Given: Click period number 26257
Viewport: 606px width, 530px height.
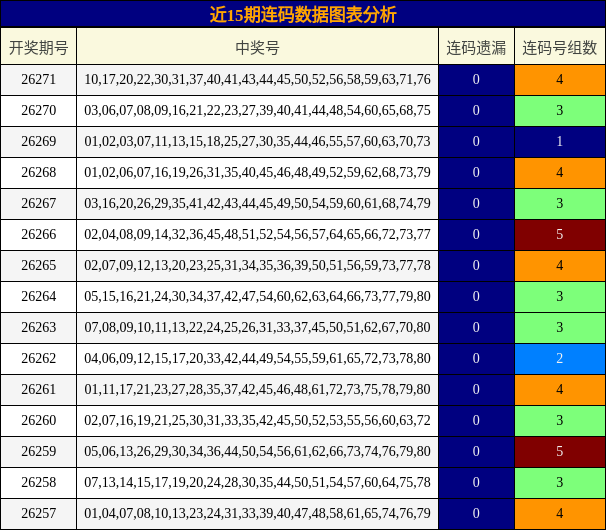Looking at the screenshot, I should (x=38, y=513).
